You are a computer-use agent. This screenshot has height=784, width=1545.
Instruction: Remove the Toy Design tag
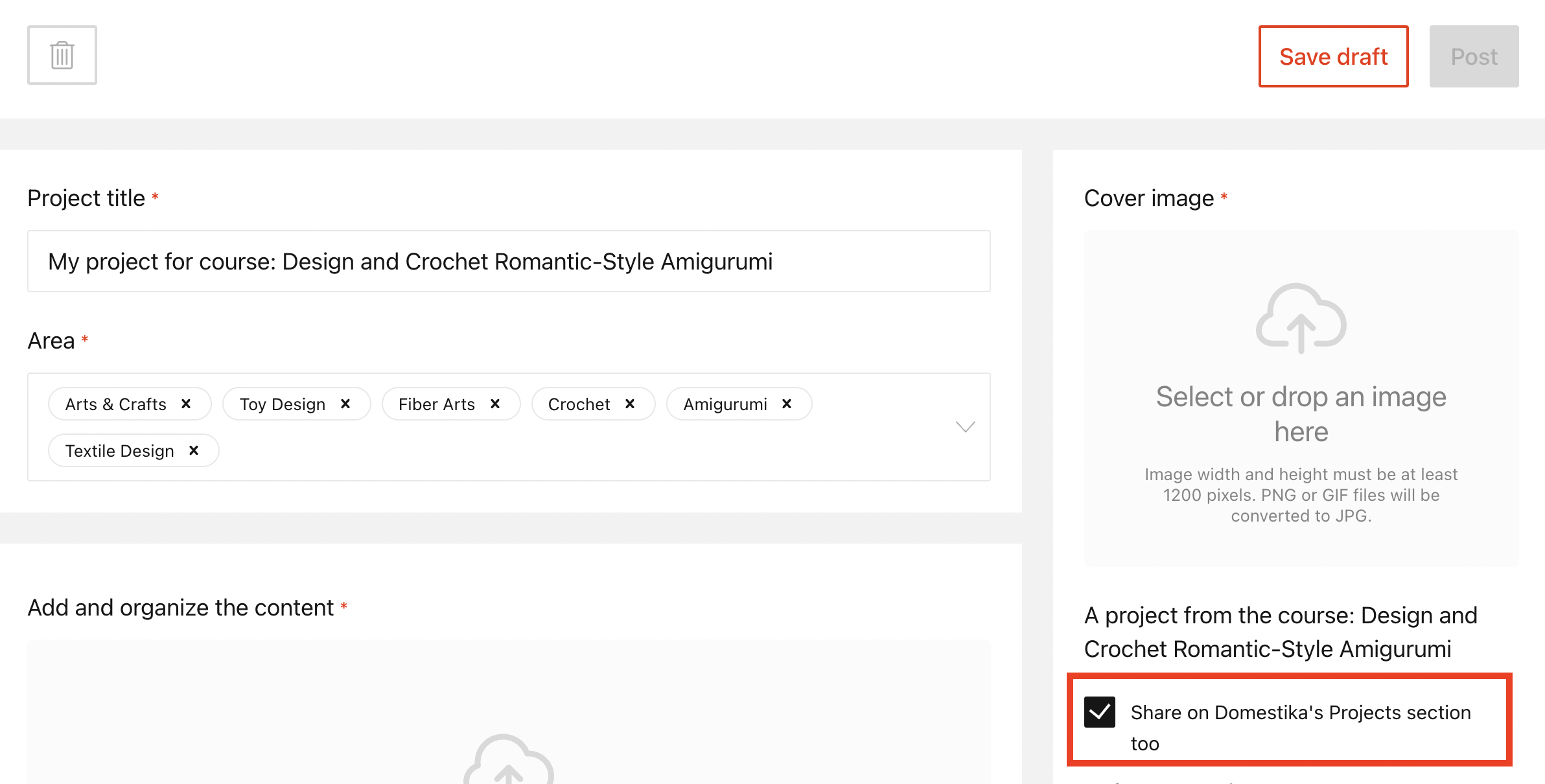[345, 404]
